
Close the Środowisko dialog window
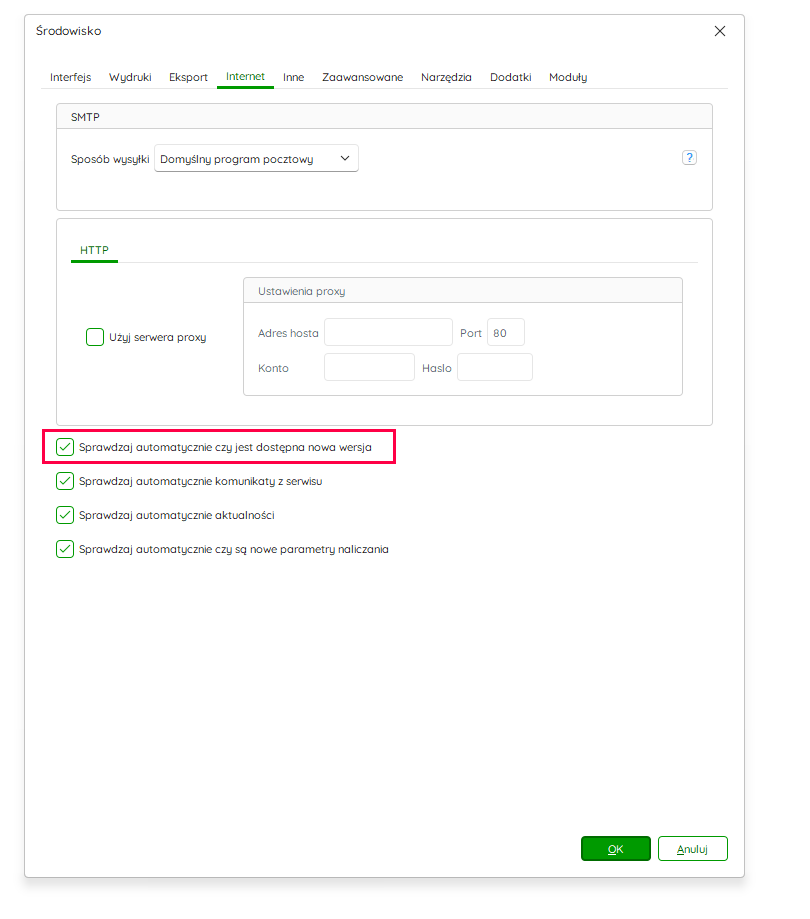[x=720, y=31]
